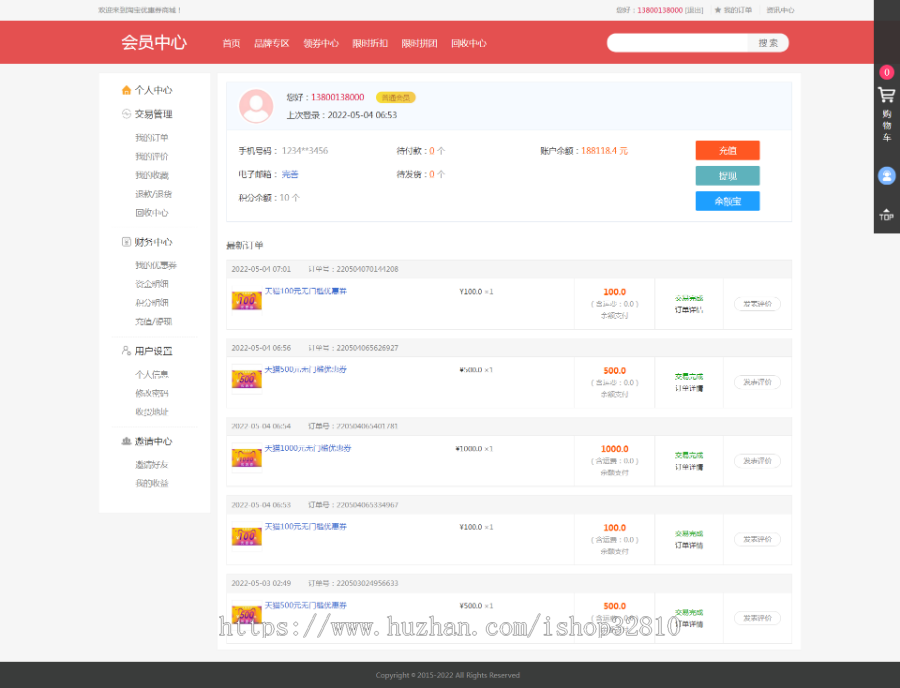Click inside the search input field
This screenshot has height=688, width=900.
point(678,43)
